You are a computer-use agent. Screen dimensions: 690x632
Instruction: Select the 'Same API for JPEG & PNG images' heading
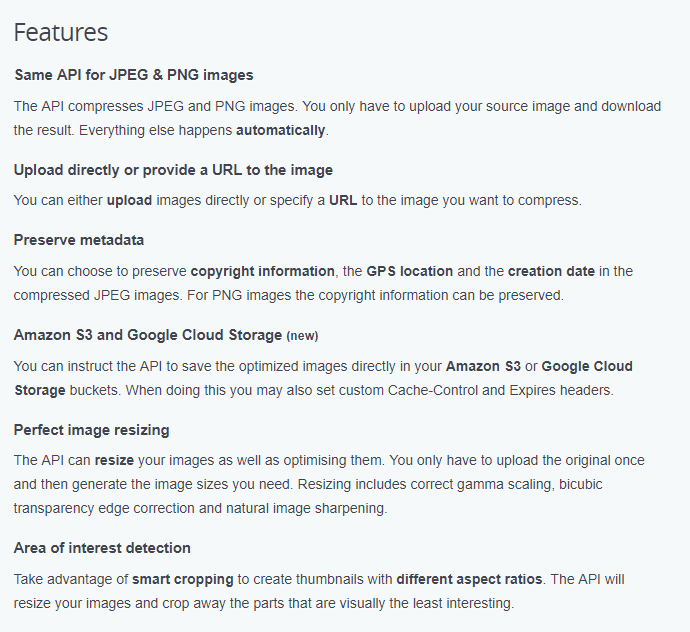coord(134,75)
